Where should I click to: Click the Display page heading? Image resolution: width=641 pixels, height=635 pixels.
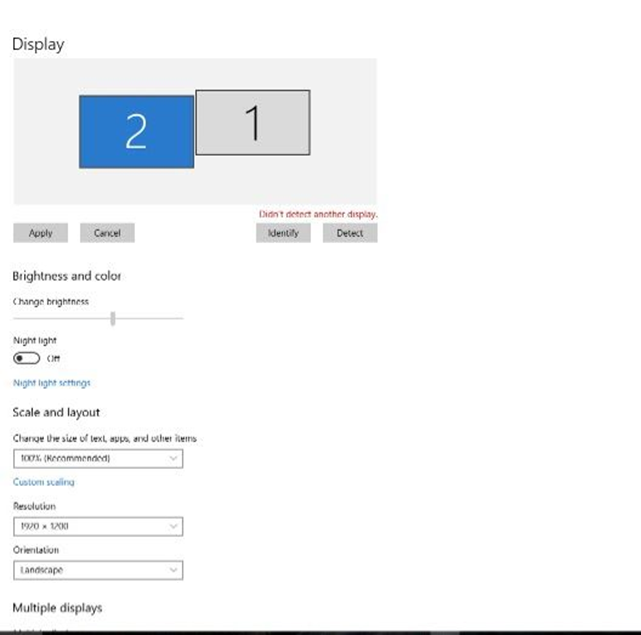pyautogui.click(x=38, y=44)
